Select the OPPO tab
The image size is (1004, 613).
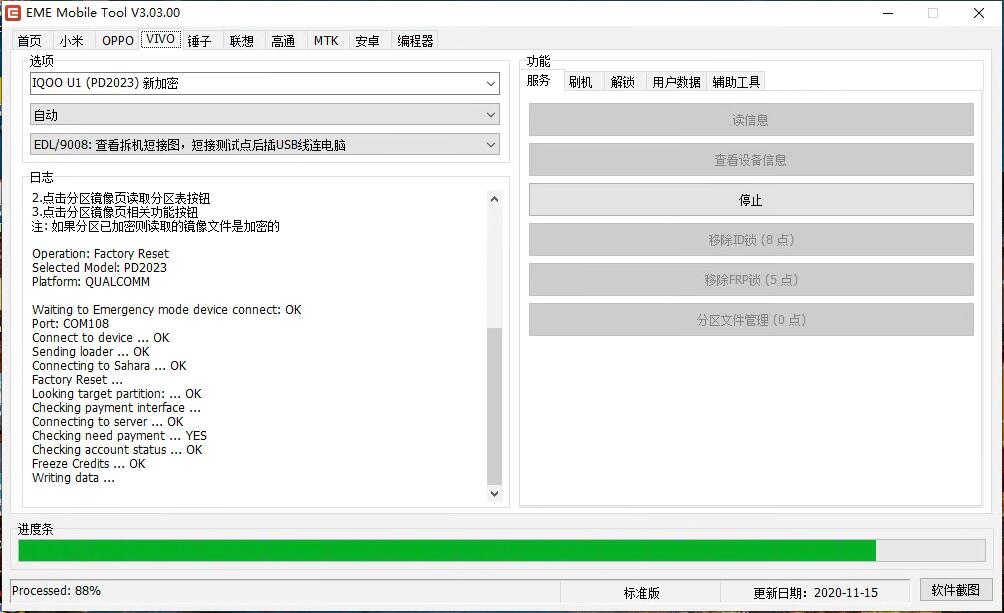[x=118, y=41]
